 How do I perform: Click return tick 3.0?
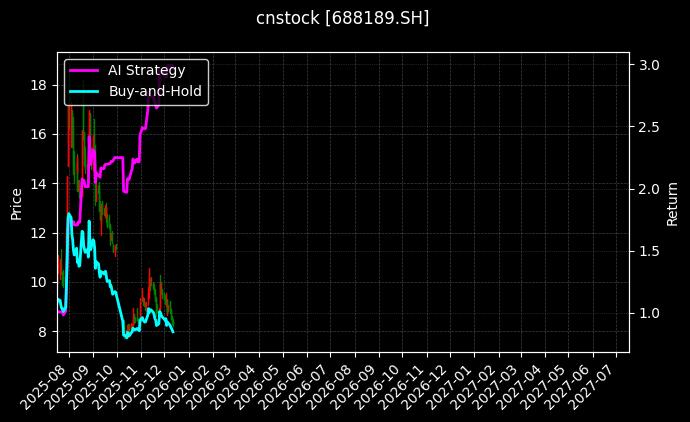point(649,65)
